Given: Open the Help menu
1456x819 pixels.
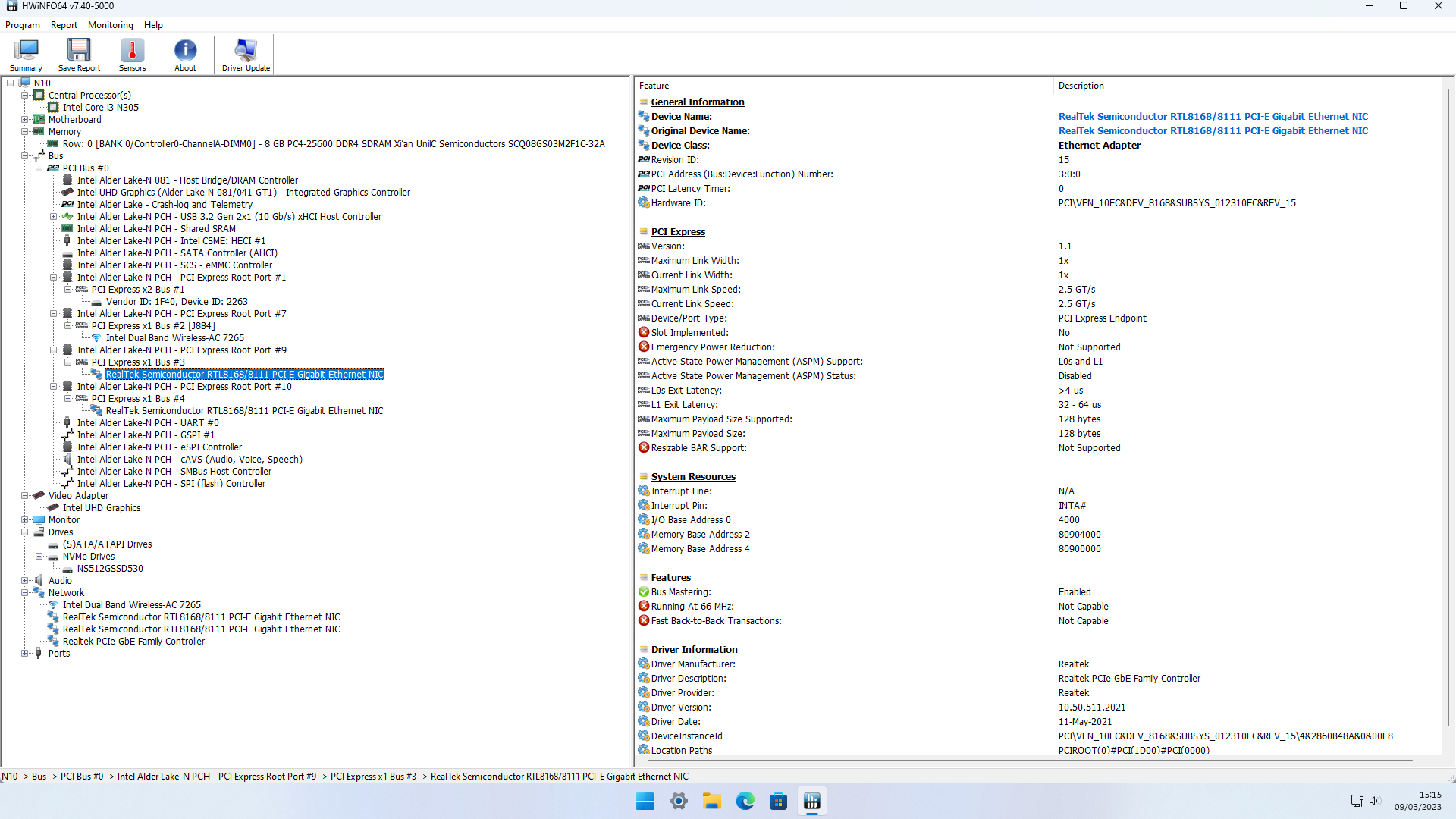Looking at the screenshot, I should click(153, 25).
